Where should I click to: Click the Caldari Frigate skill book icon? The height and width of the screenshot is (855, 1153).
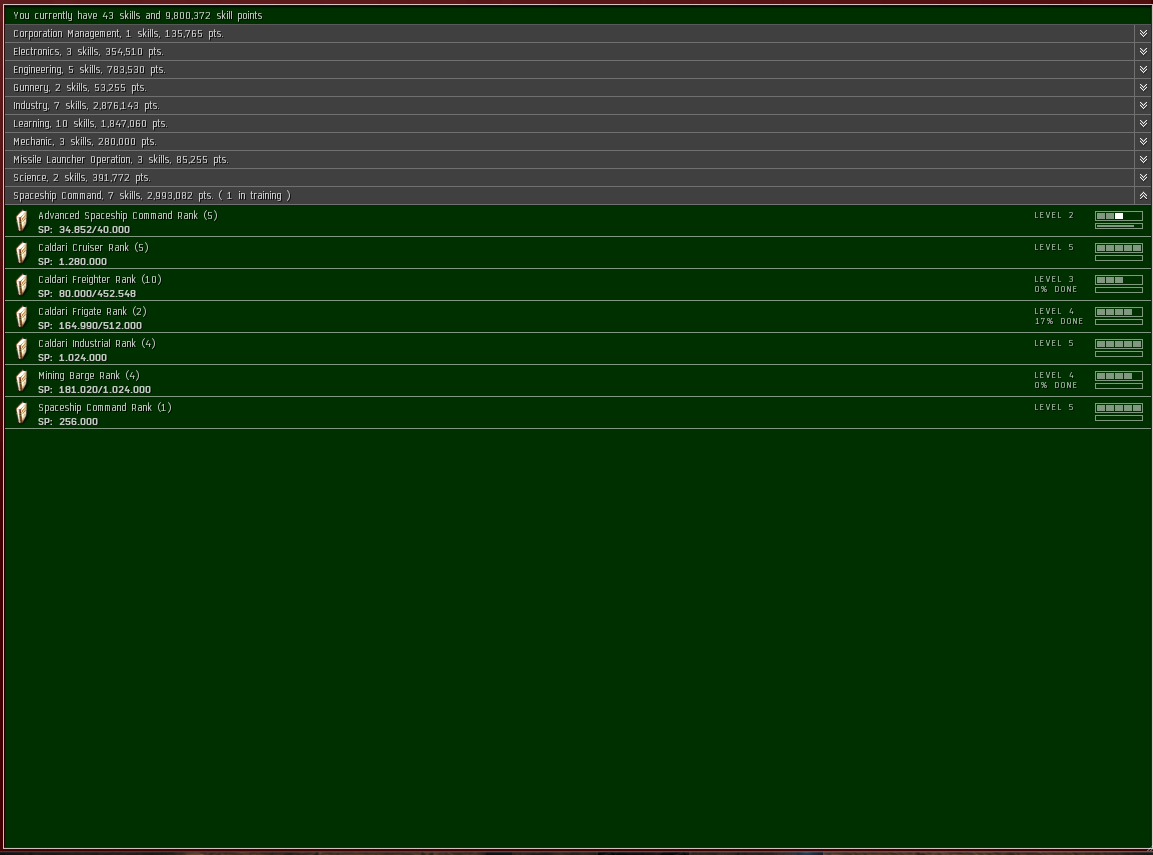click(22, 317)
